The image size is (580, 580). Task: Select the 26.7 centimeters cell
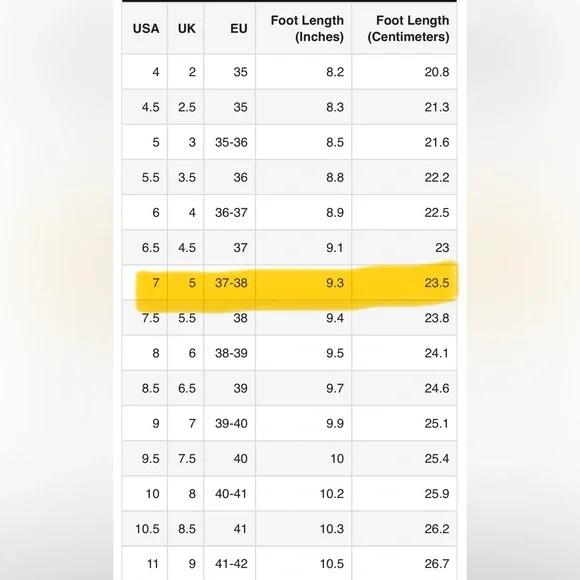(437, 564)
